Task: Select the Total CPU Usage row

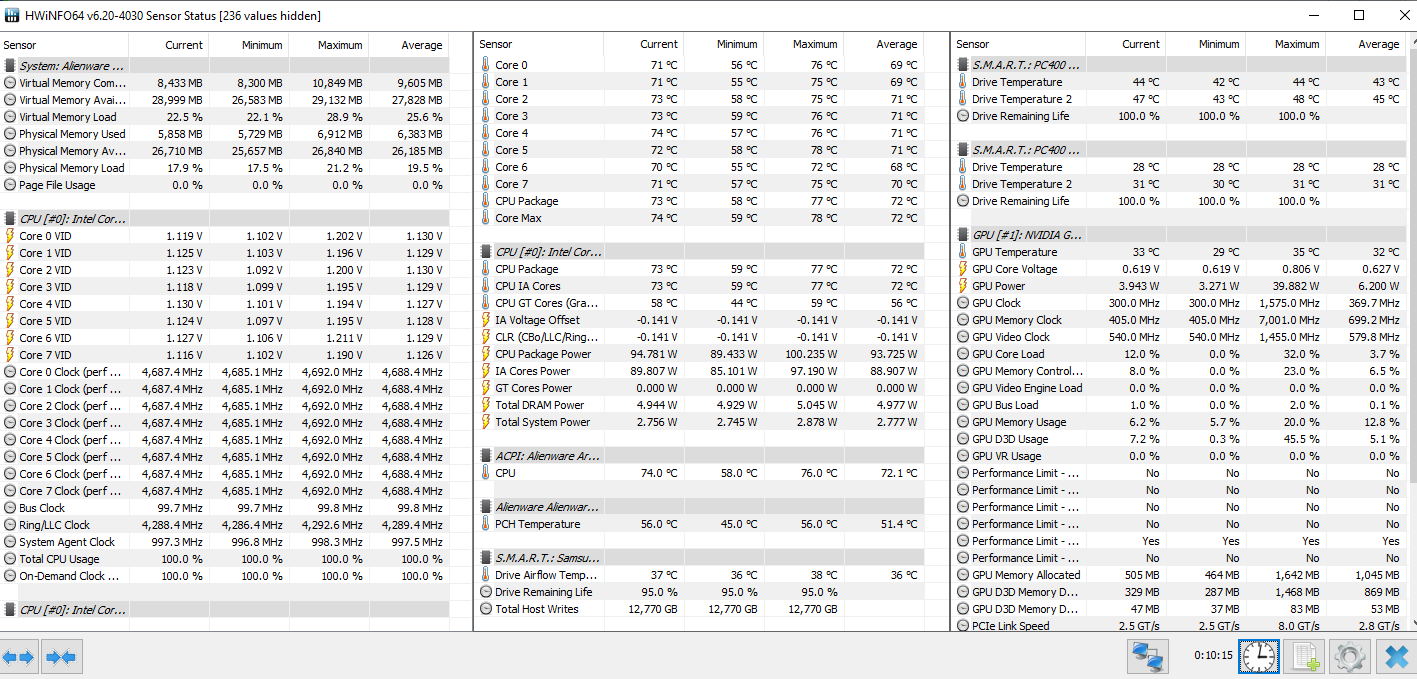Action: (59, 559)
